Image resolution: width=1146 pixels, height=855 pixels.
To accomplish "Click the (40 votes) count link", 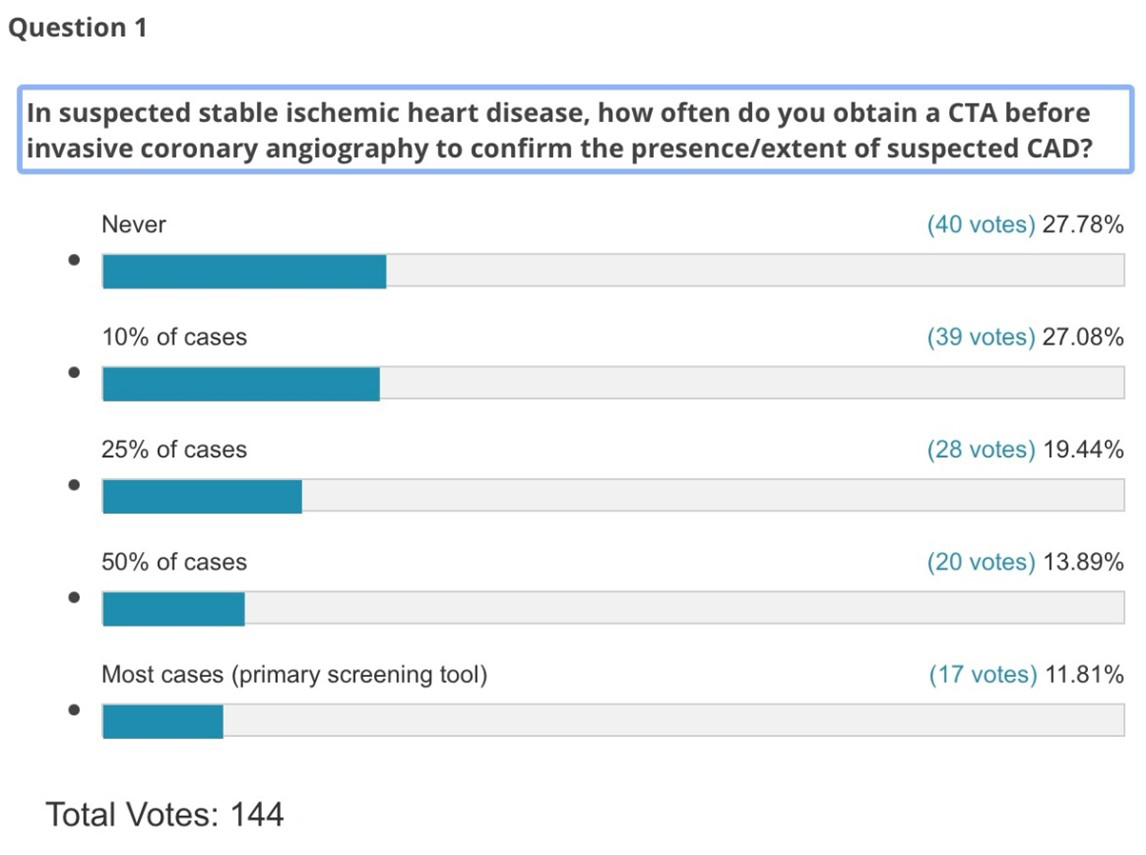I will pyautogui.click(x=980, y=225).
